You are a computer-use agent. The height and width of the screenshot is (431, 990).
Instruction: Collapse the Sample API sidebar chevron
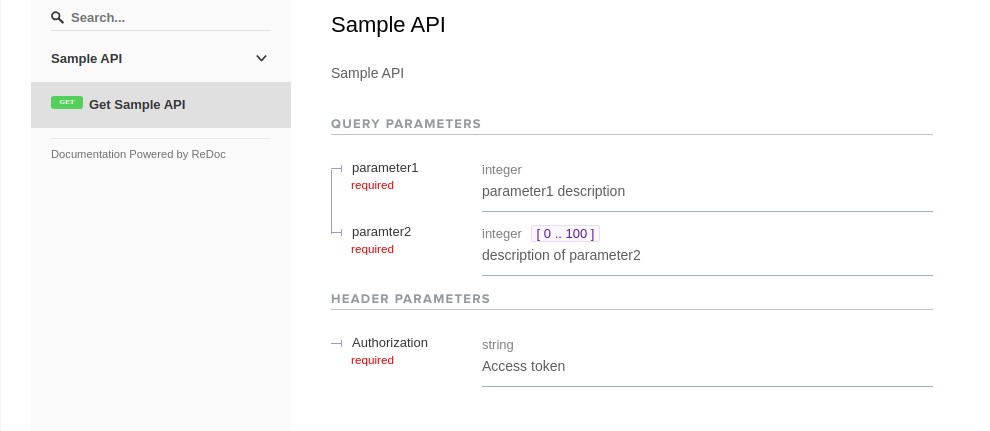coord(261,59)
